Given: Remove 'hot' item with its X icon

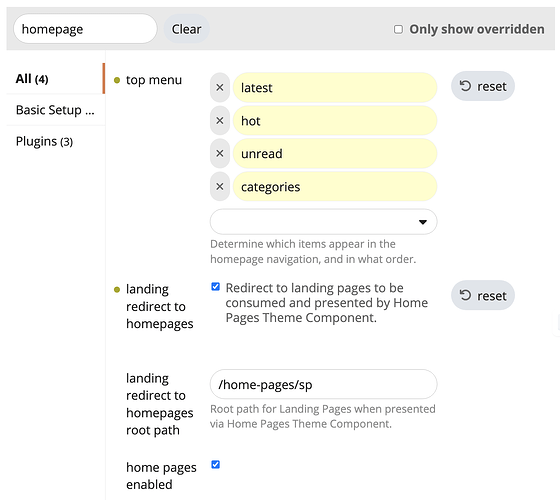Looking at the screenshot, I should 220,121.
